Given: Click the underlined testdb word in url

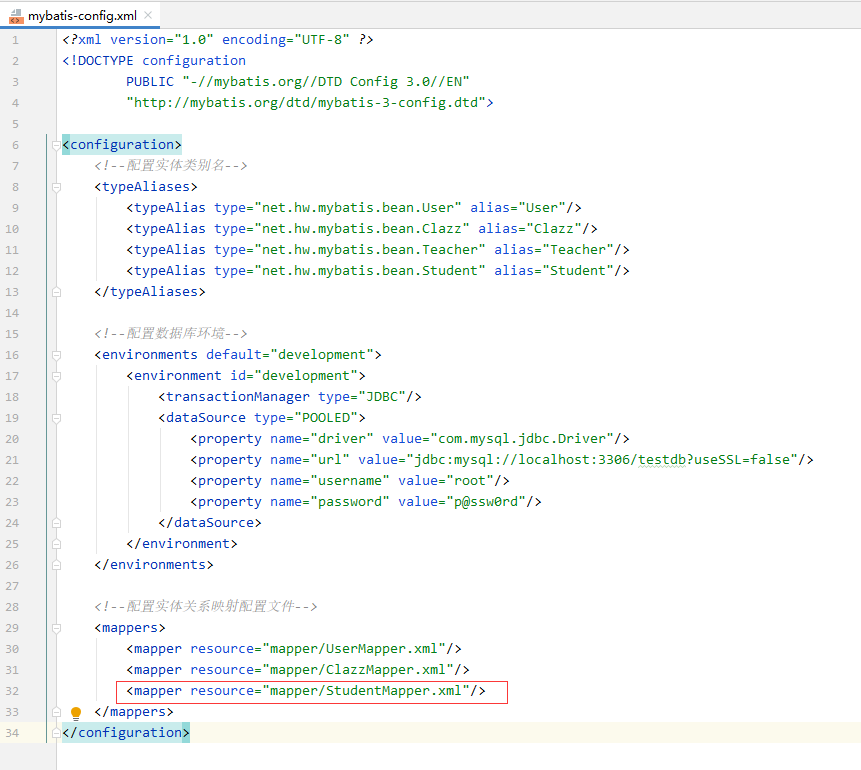Looking at the screenshot, I should 662,460.
